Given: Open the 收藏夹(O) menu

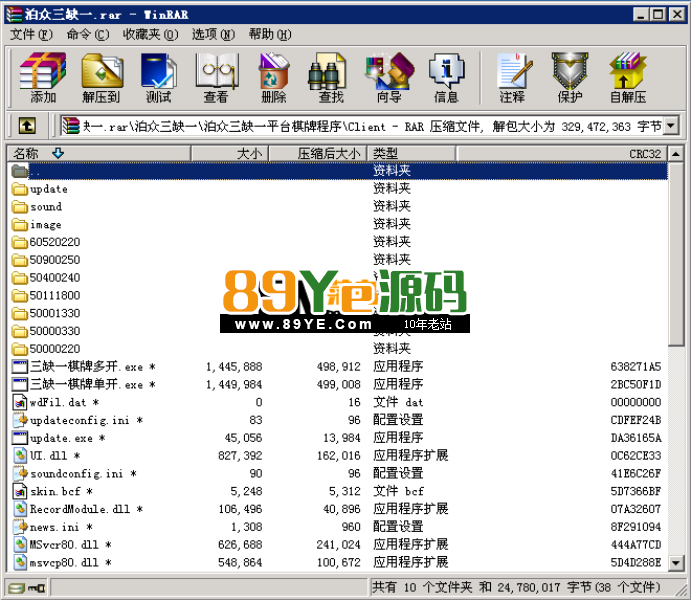Looking at the screenshot, I should pos(150,34).
